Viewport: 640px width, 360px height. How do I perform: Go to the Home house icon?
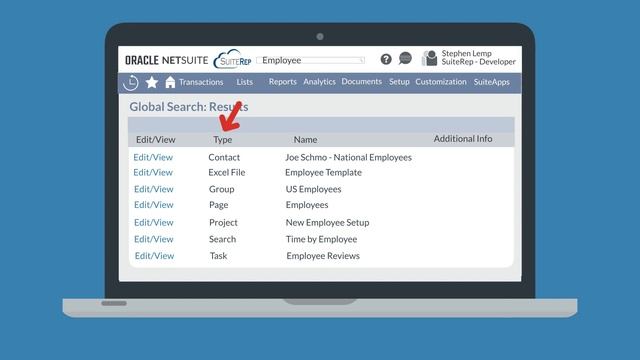pyautogui.click(x=170, y=82)
